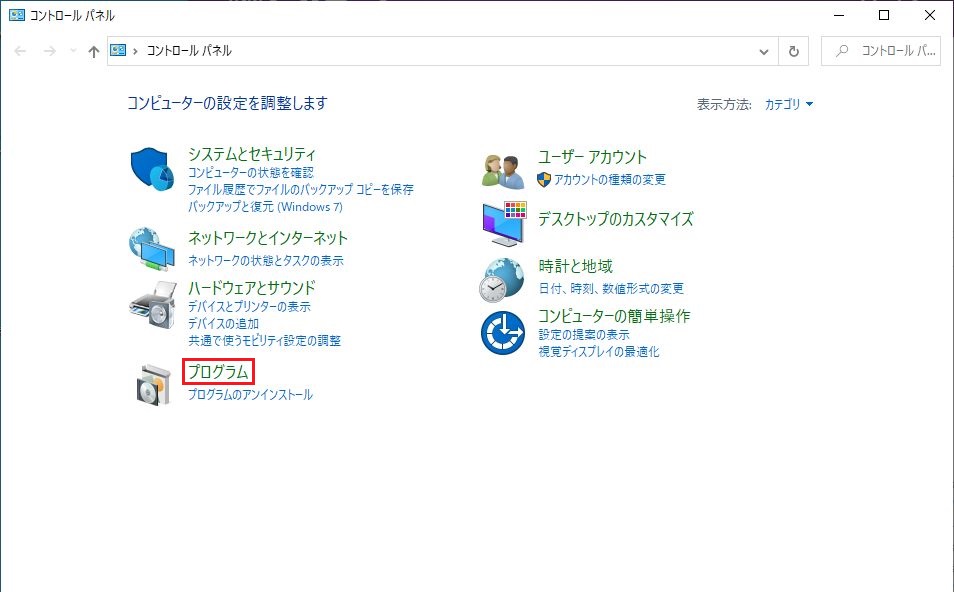Expand the address bar history dropdown
This screenshot has height=592, width=954.
[x=764, y=52]
